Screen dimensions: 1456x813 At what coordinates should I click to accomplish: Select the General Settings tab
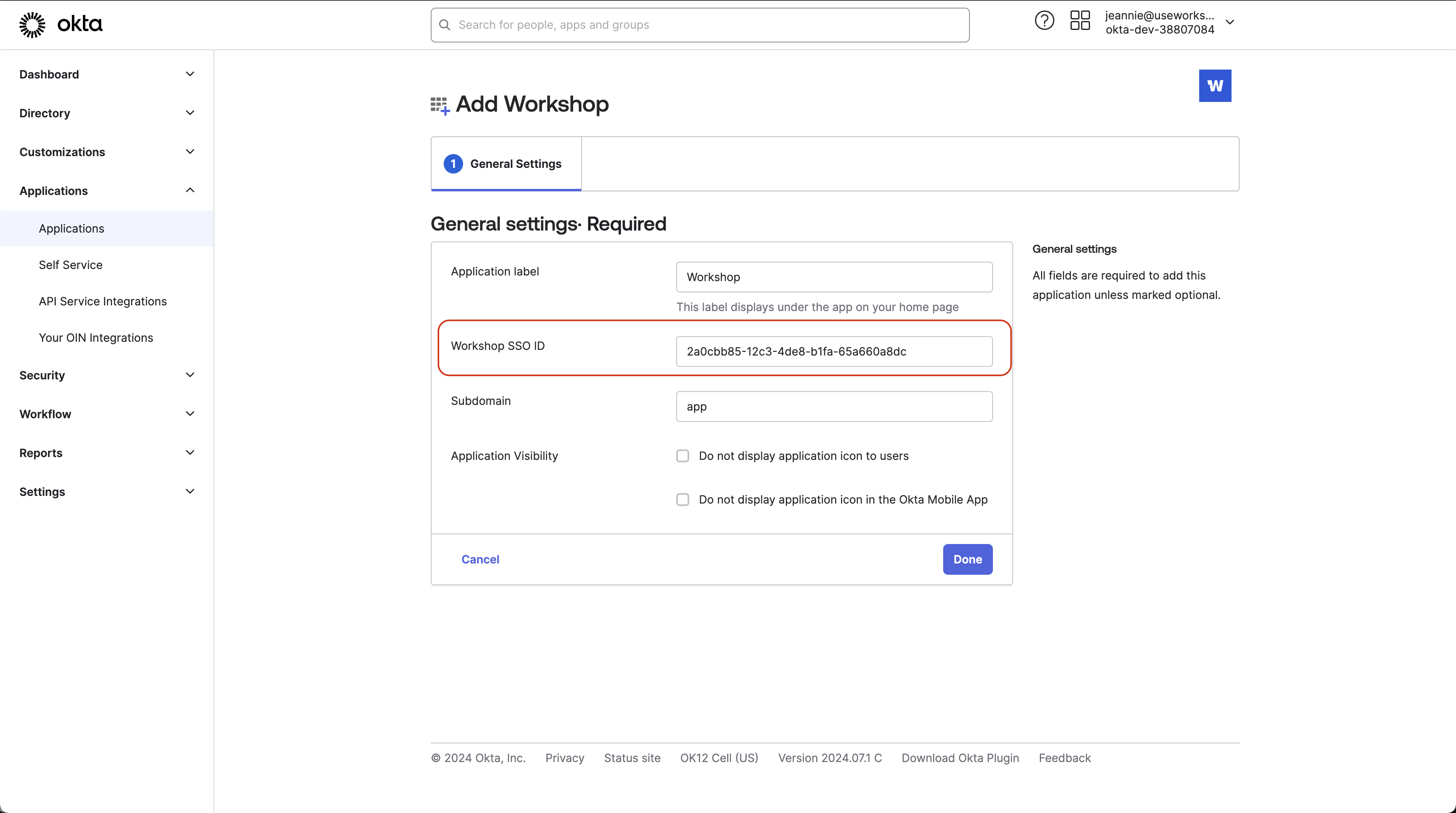point(506,164)
